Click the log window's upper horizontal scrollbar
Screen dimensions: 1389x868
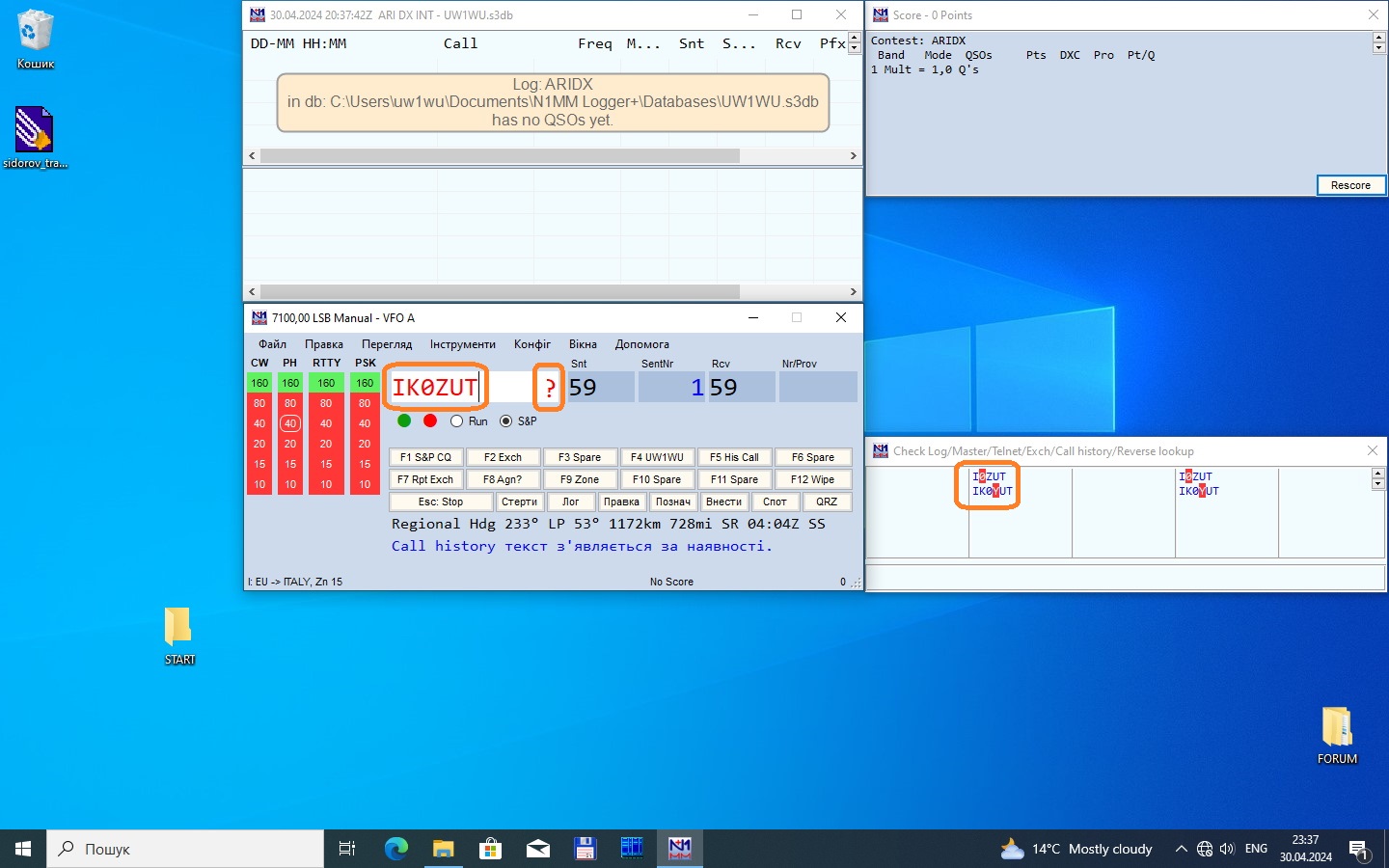point(500,155)
